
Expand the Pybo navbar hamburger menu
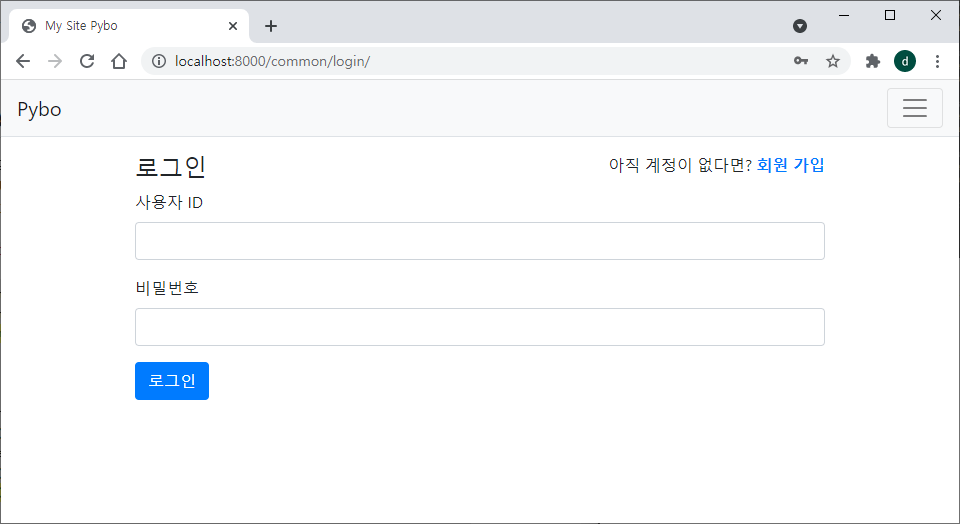click(915, 108)
